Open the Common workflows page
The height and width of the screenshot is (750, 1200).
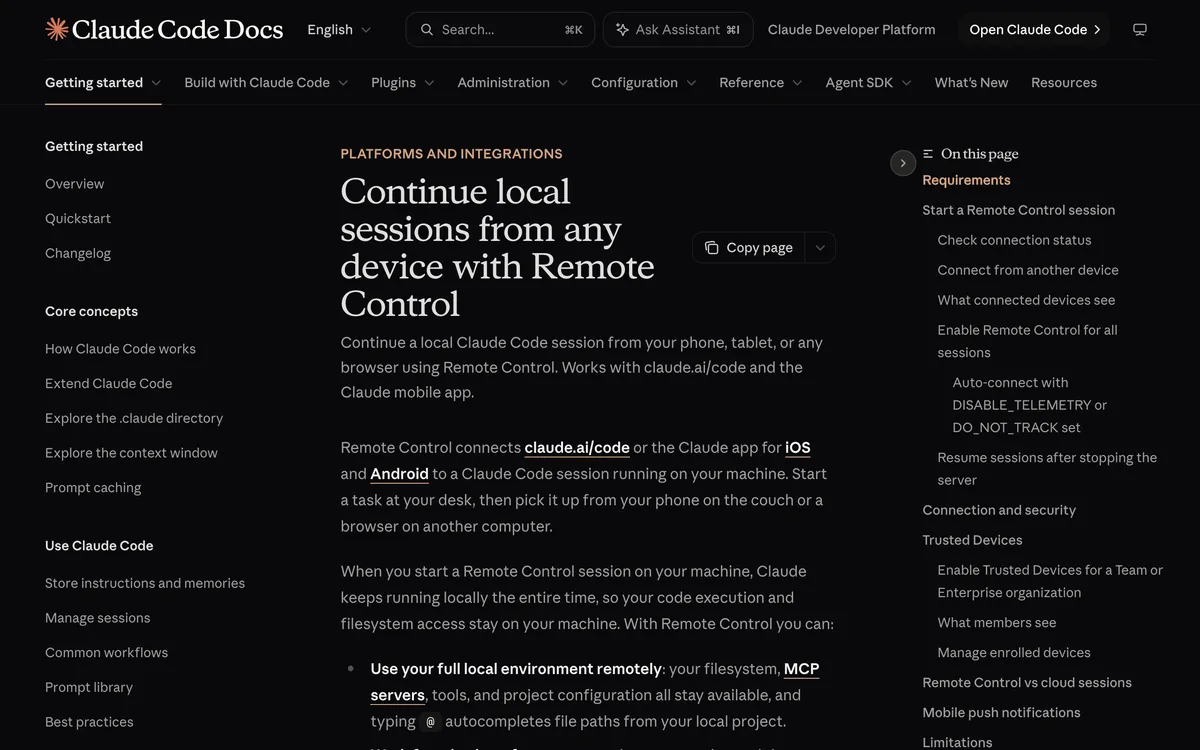point(106,653)
